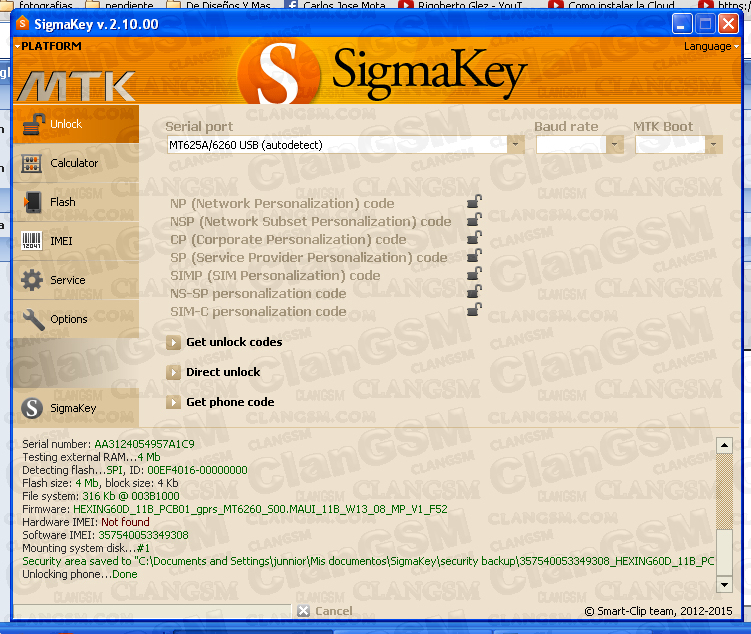The width and height of the screenshot is (751, 634).
Task: Click padlock icon beside SP code
Action: (x=474, y=255)
